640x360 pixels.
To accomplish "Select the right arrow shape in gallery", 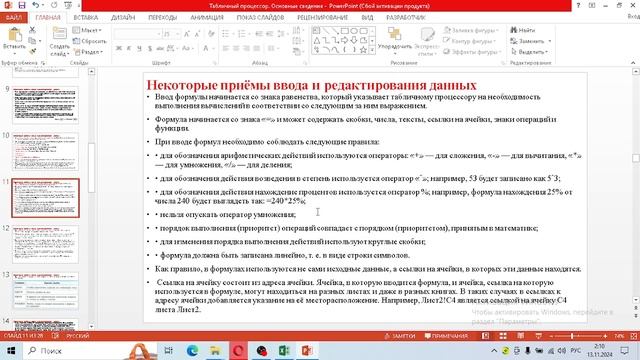I will (x=344, y=40).
